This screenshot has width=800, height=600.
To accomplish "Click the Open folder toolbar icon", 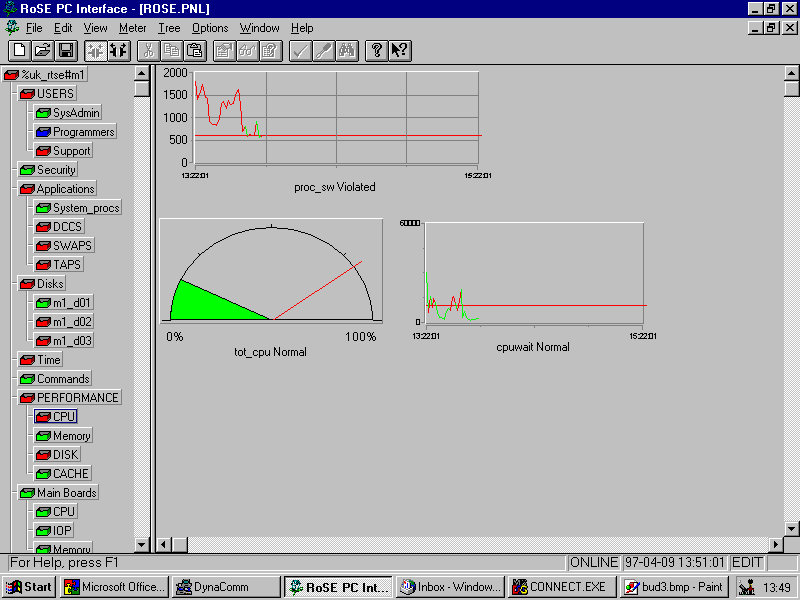I will pos(42,50).
